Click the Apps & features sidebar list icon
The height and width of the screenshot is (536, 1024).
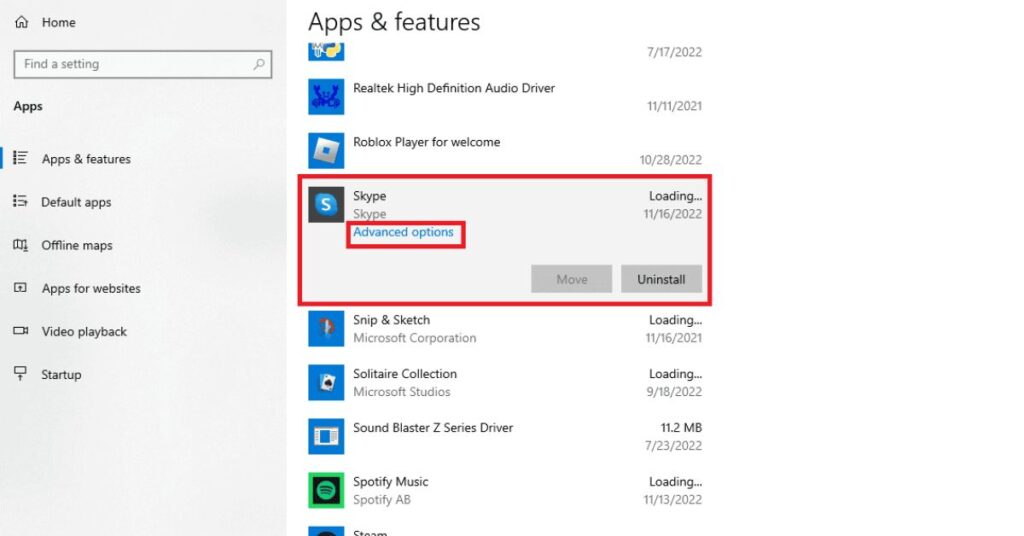pyautogui.click(x=20, y=158)
